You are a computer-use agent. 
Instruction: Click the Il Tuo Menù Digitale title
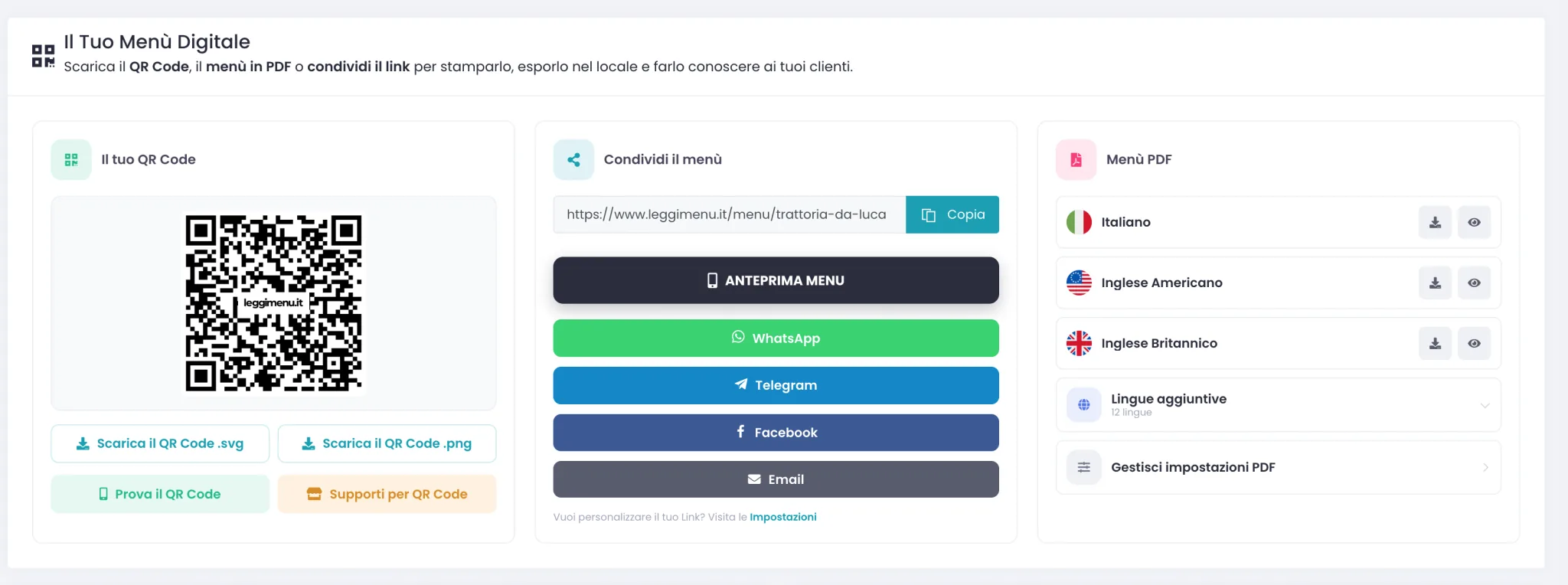(x=157, y=41)
